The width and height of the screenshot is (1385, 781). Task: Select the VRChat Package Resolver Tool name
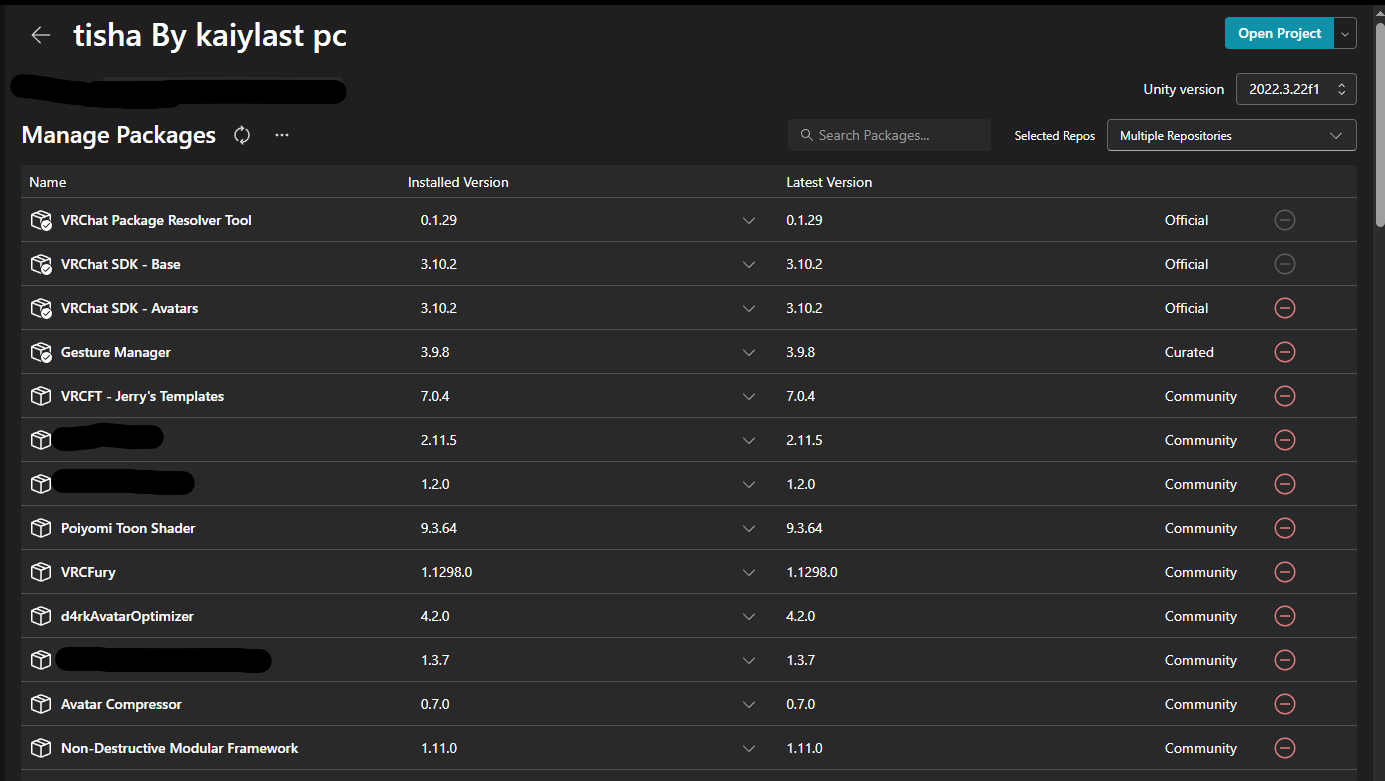pyautogui.click(x=156, y=220)
